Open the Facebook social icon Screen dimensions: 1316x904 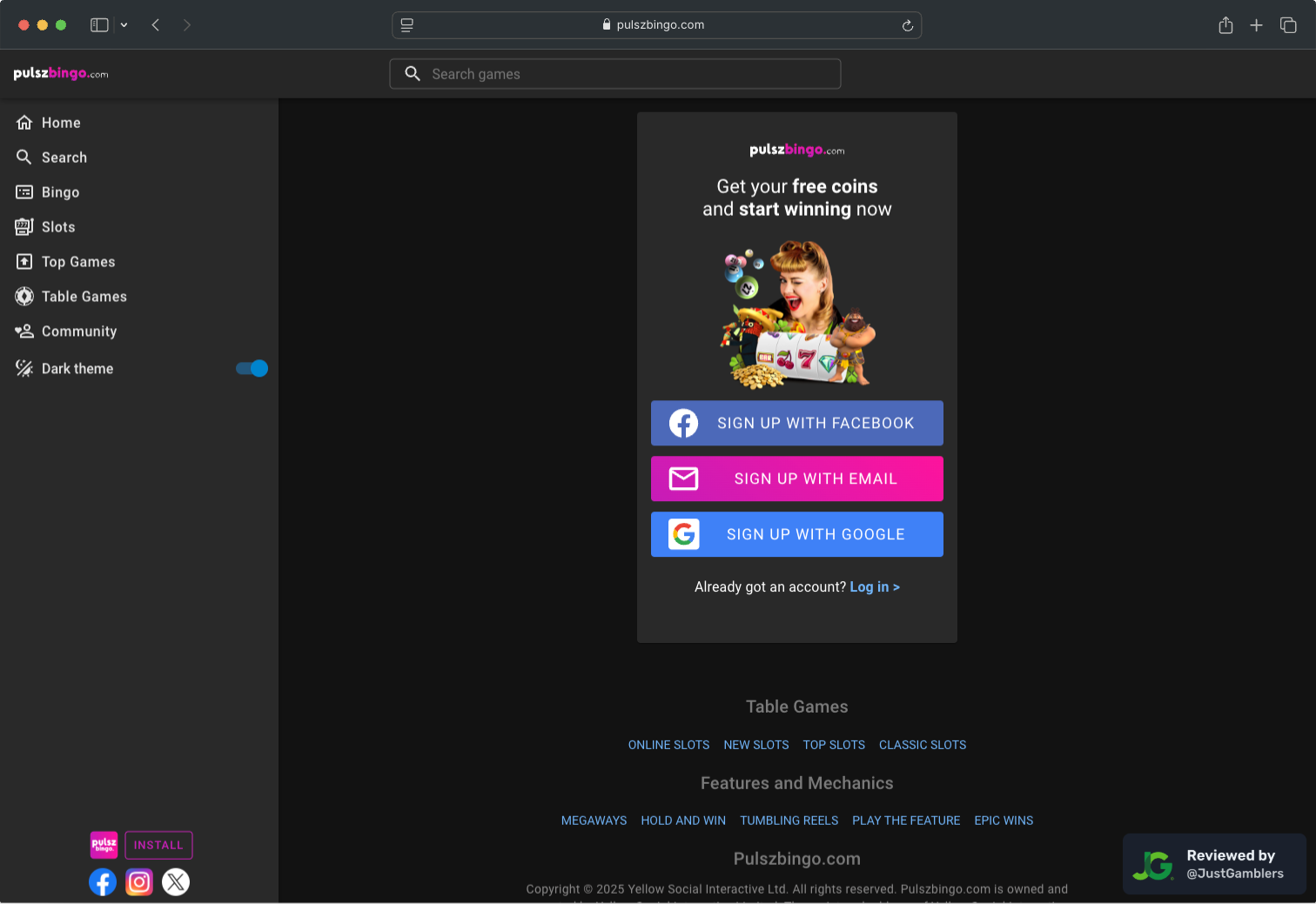coord(103,882)
